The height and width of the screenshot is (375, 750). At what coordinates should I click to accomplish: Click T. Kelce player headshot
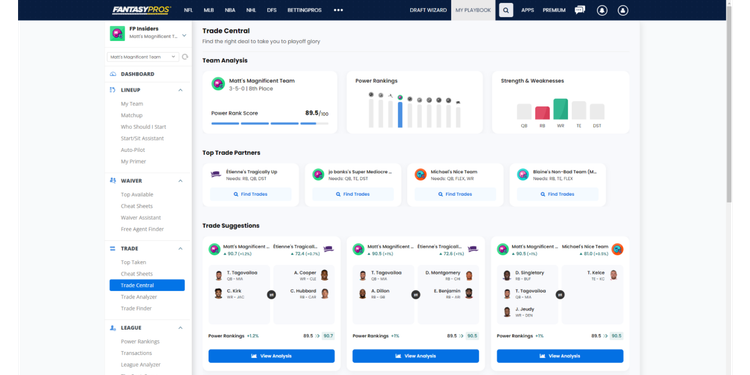click(613, 275)
